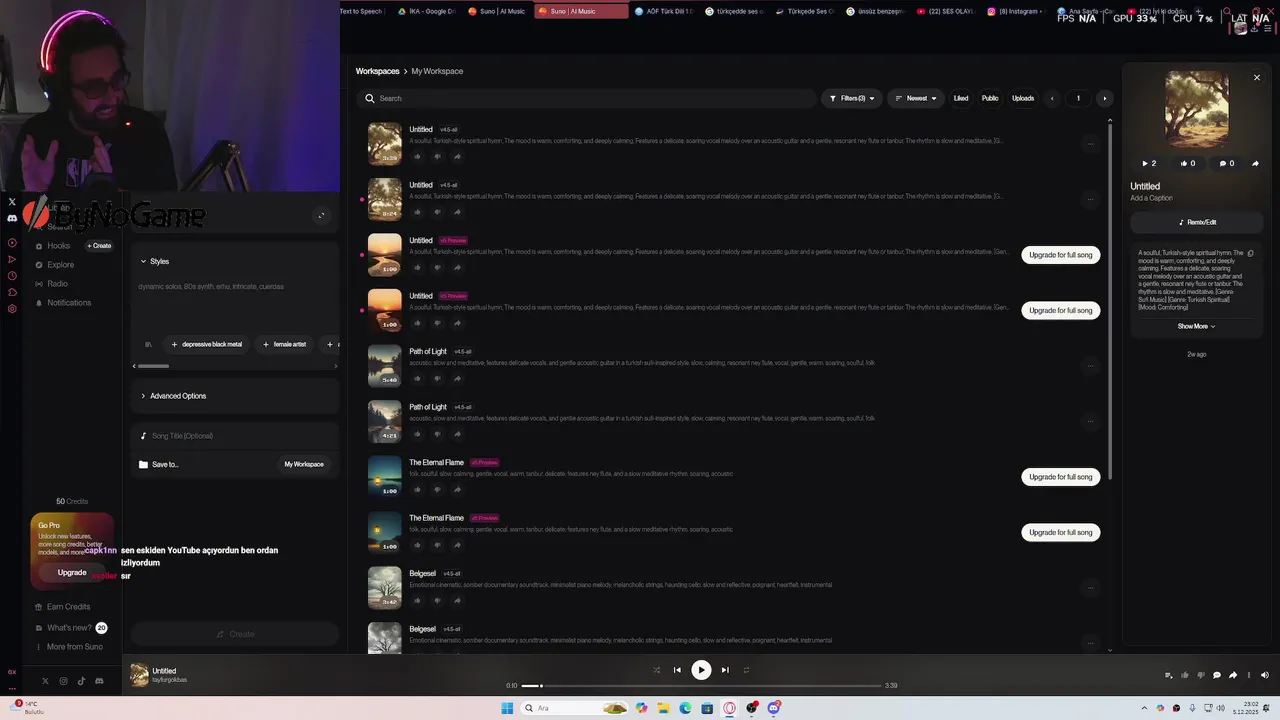Go to previous page of songs
Screen dimensions: 1280x720
[x=1052, y=98]
